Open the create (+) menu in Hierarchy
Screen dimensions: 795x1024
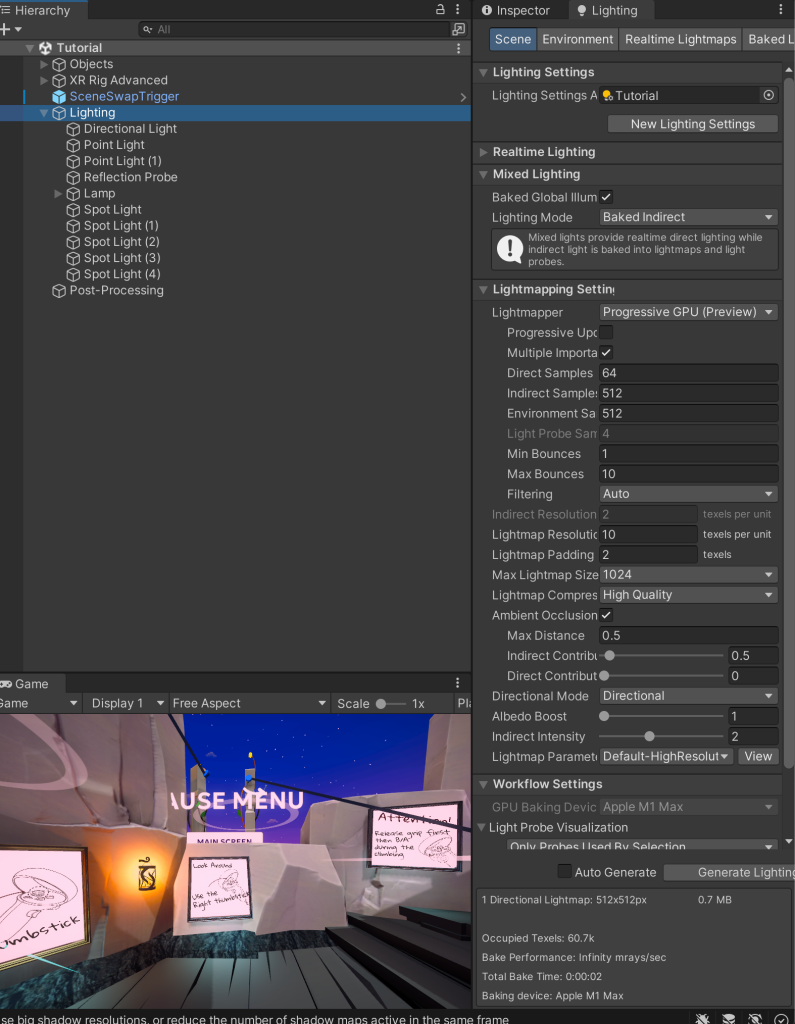point(6,29)
